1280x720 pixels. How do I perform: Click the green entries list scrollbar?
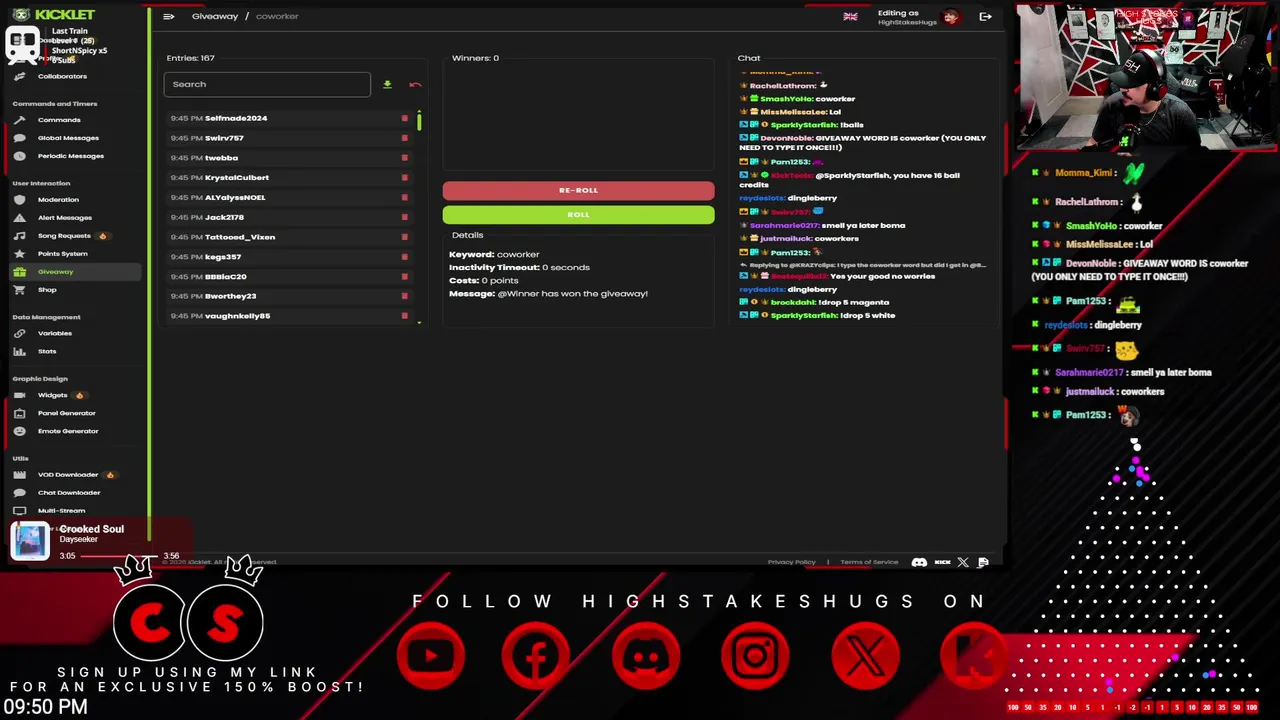[419, 122]
